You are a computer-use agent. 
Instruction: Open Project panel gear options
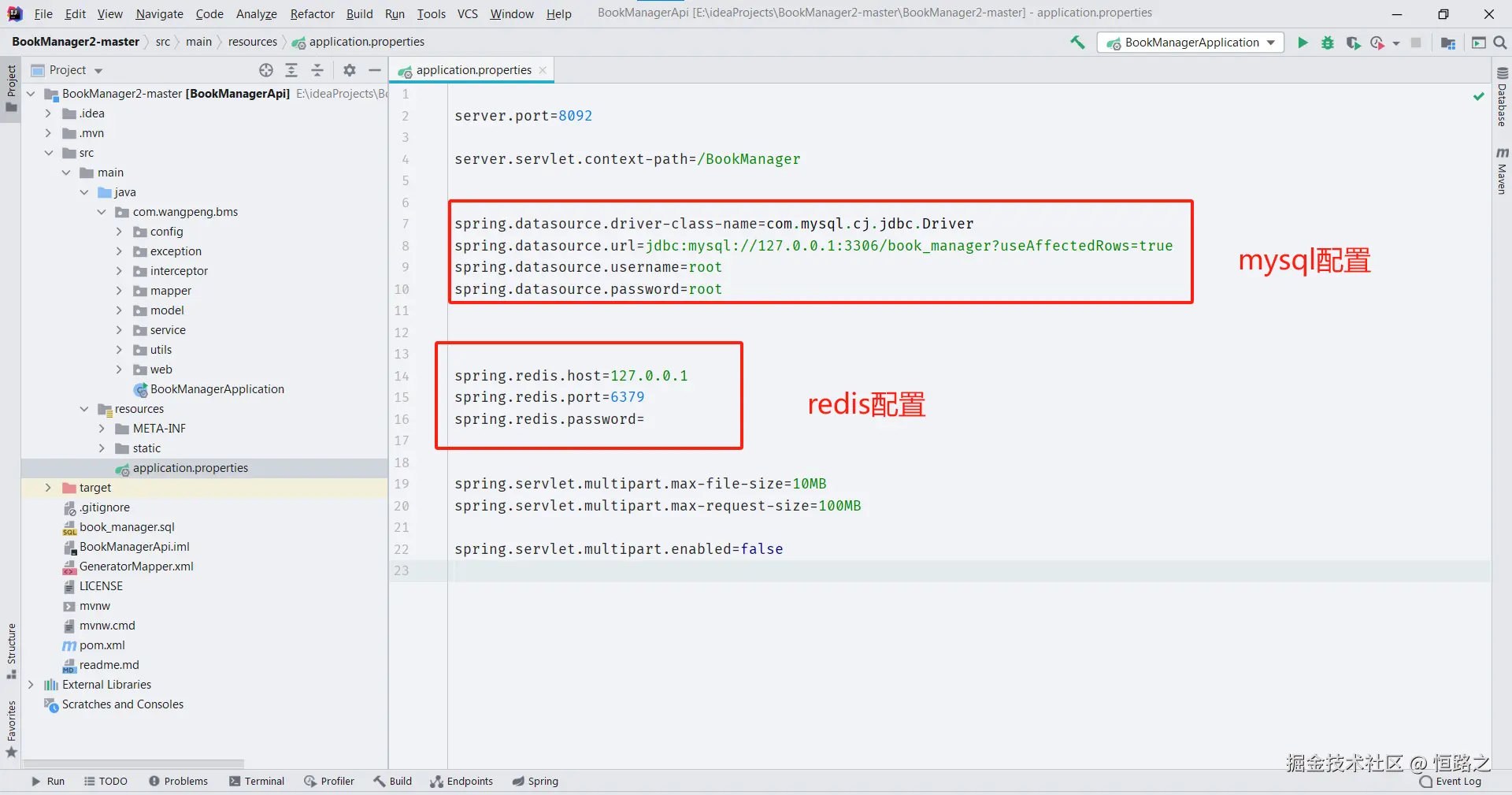350,70
